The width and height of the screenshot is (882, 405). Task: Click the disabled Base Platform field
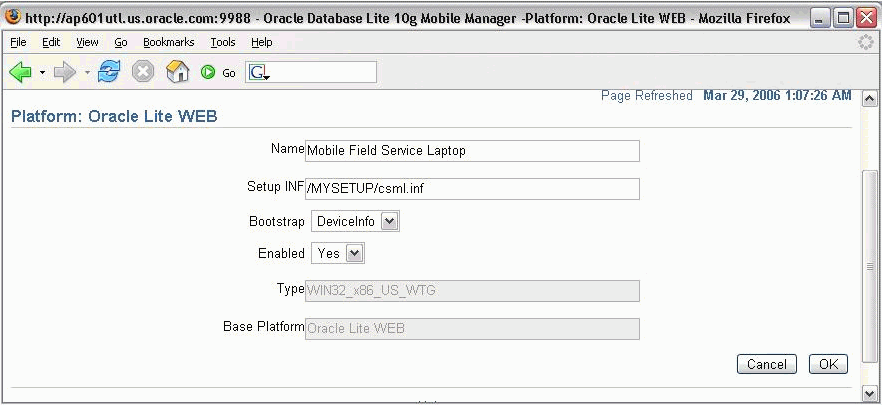click(472, 329)
